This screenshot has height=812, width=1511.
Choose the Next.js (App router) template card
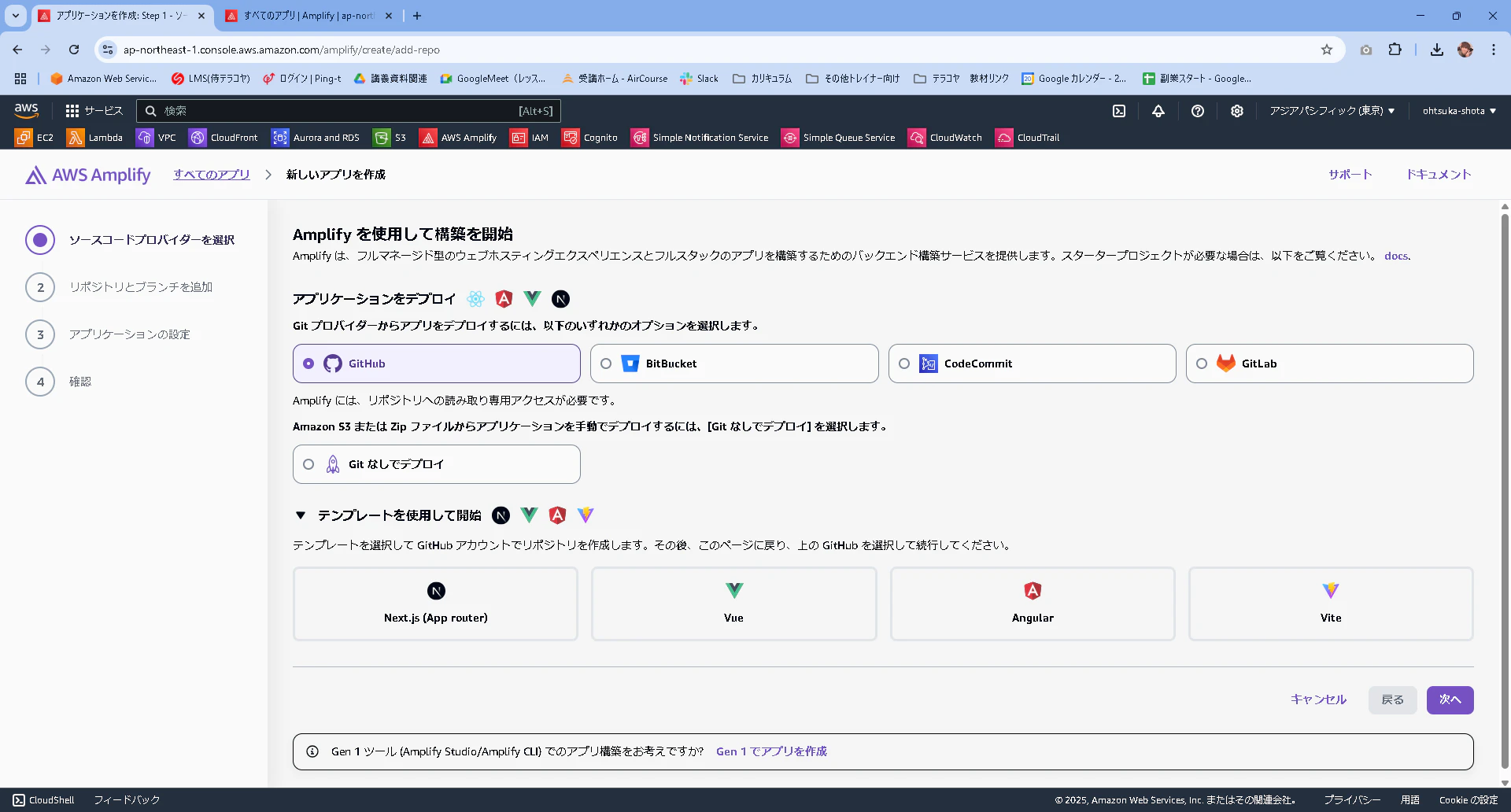coord(435,604)
